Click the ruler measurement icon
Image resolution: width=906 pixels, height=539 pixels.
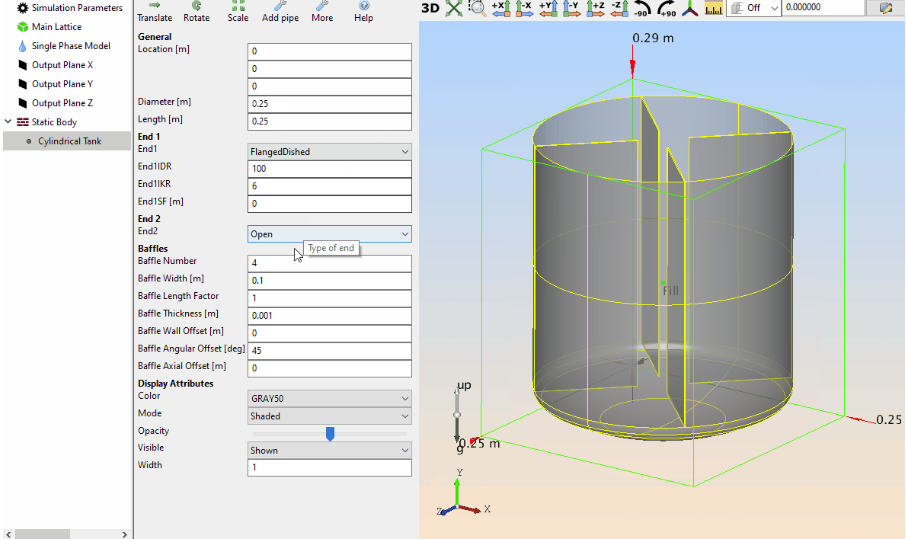(x=714, y=8)
